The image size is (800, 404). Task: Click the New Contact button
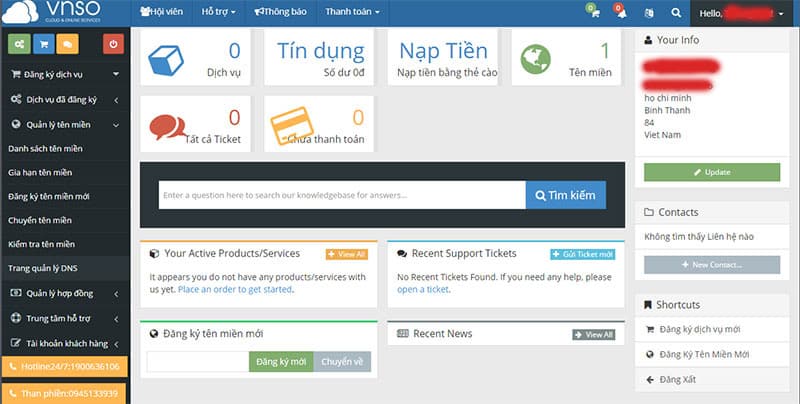712,265
